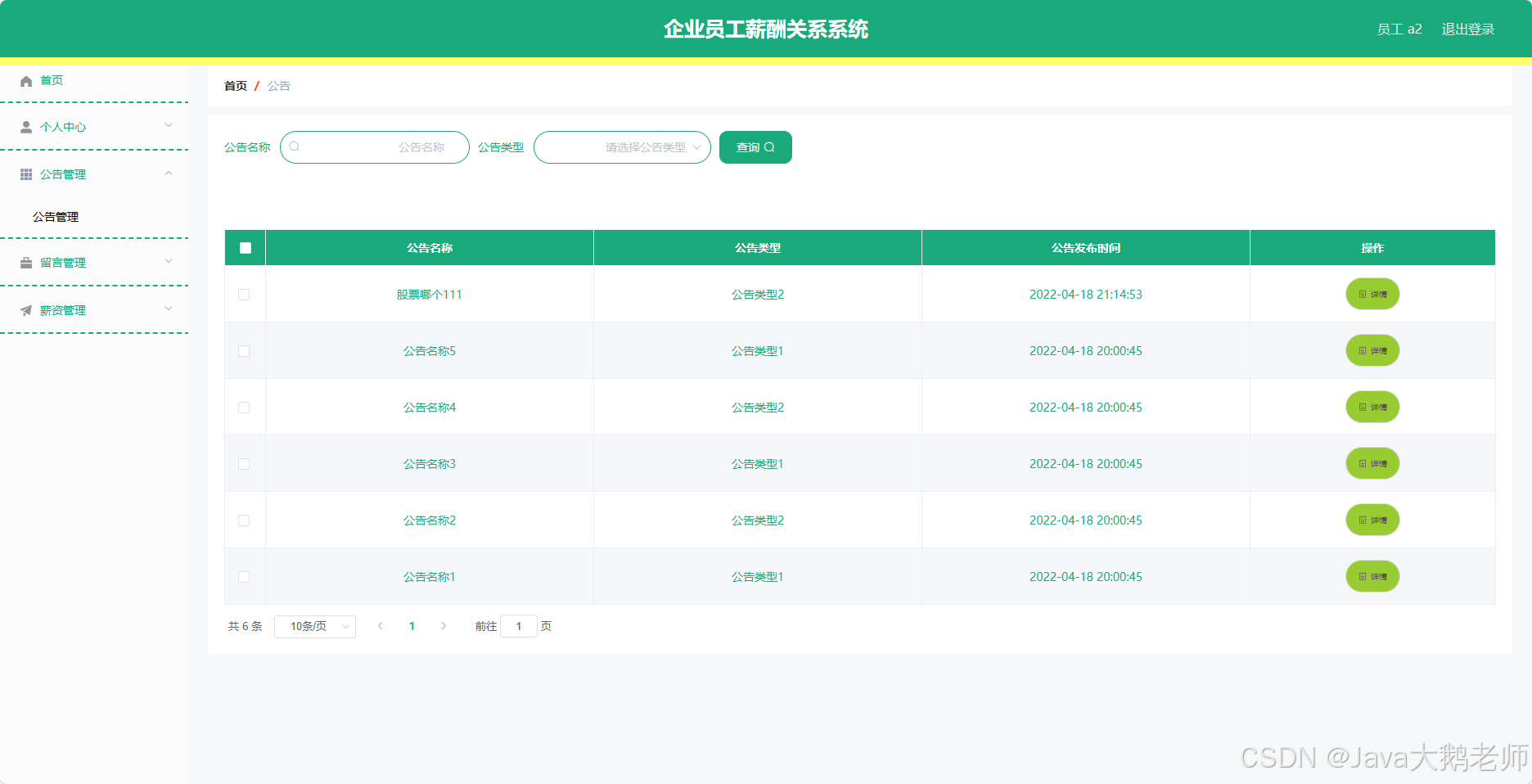Click the 查询 search button
Screen dimensions: 1532x784
755,147
